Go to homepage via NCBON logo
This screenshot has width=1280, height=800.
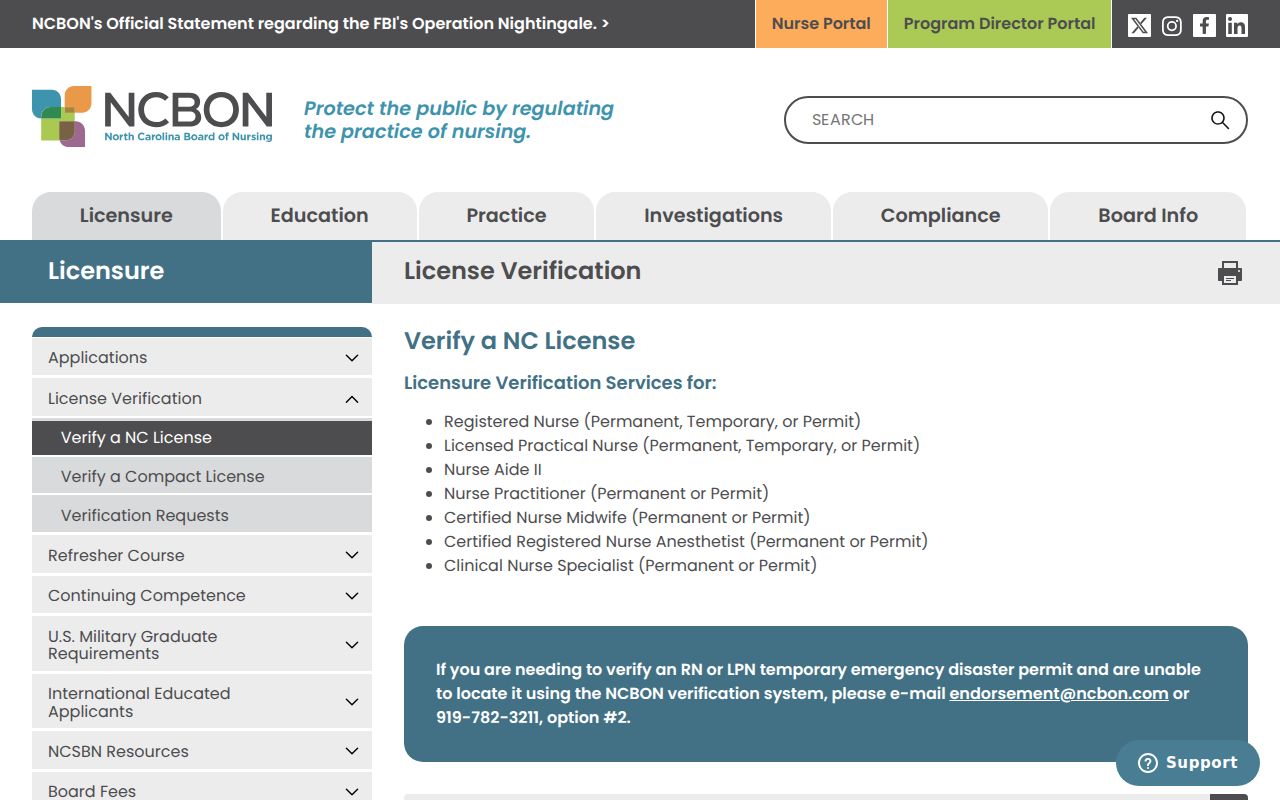152,116
